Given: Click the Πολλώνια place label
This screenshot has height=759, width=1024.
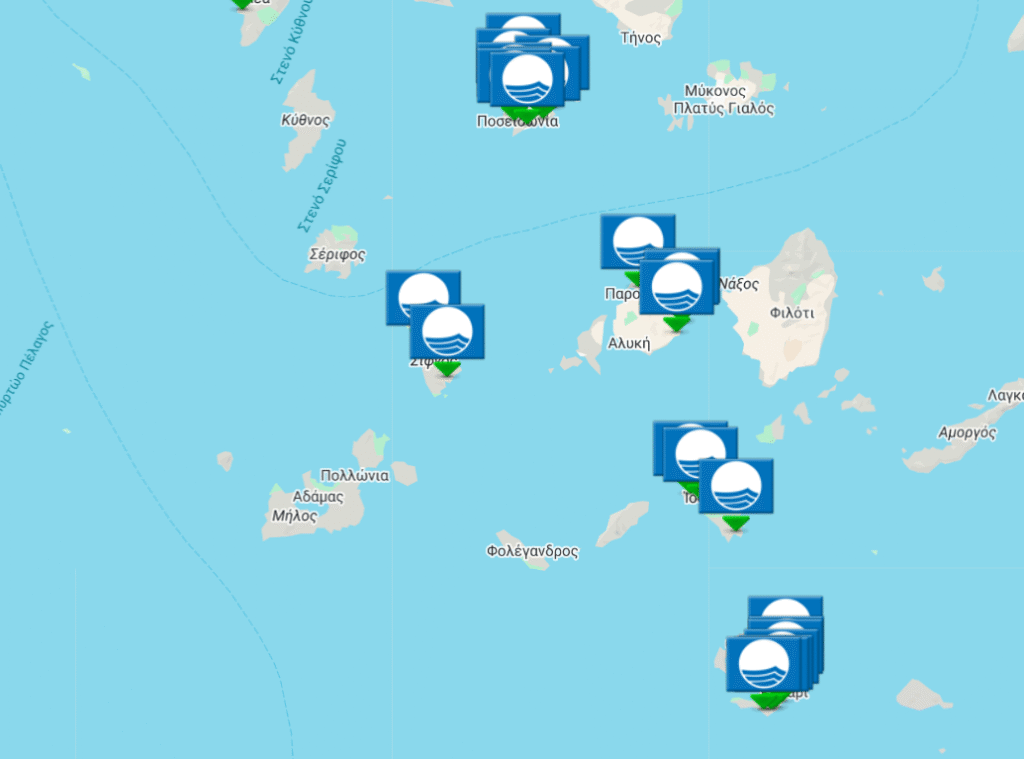Looking at the screenshot, I should coord(355,476).
